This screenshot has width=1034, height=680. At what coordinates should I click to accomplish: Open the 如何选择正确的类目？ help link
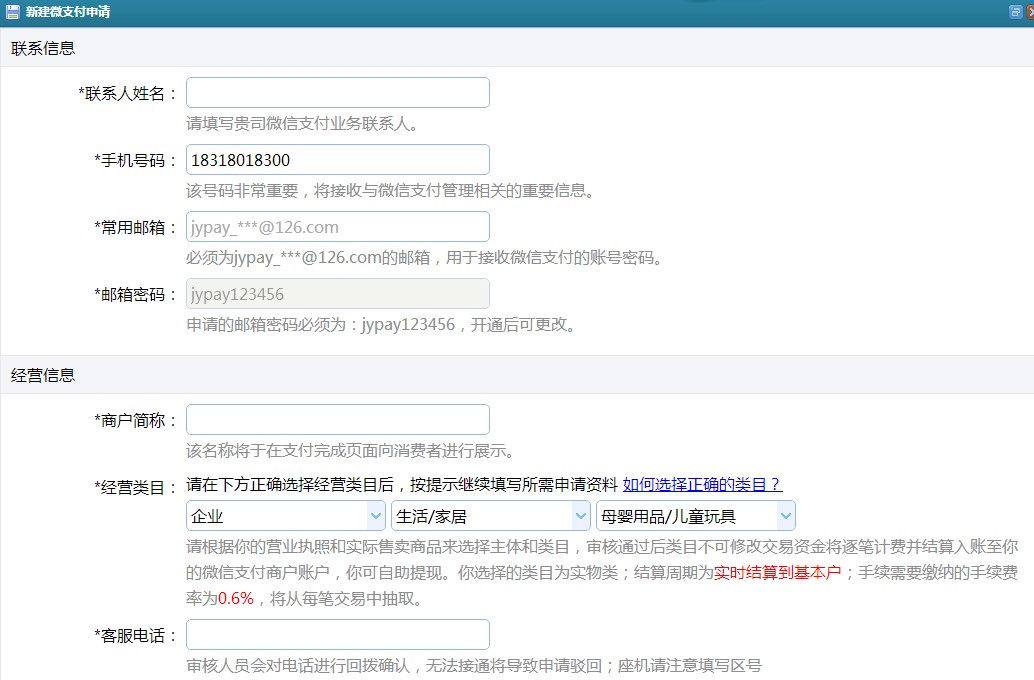pos(702,485)
